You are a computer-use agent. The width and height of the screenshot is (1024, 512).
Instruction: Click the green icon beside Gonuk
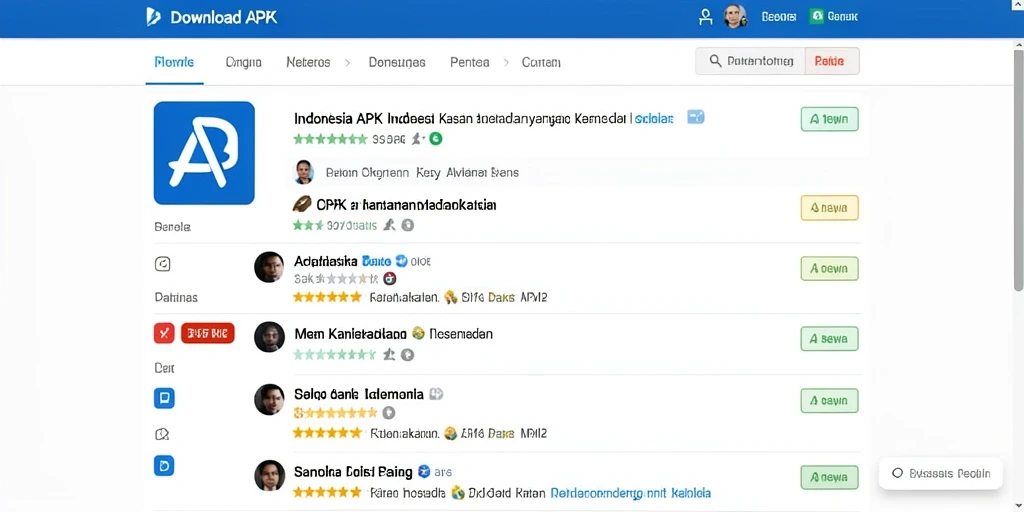point(816,16)
